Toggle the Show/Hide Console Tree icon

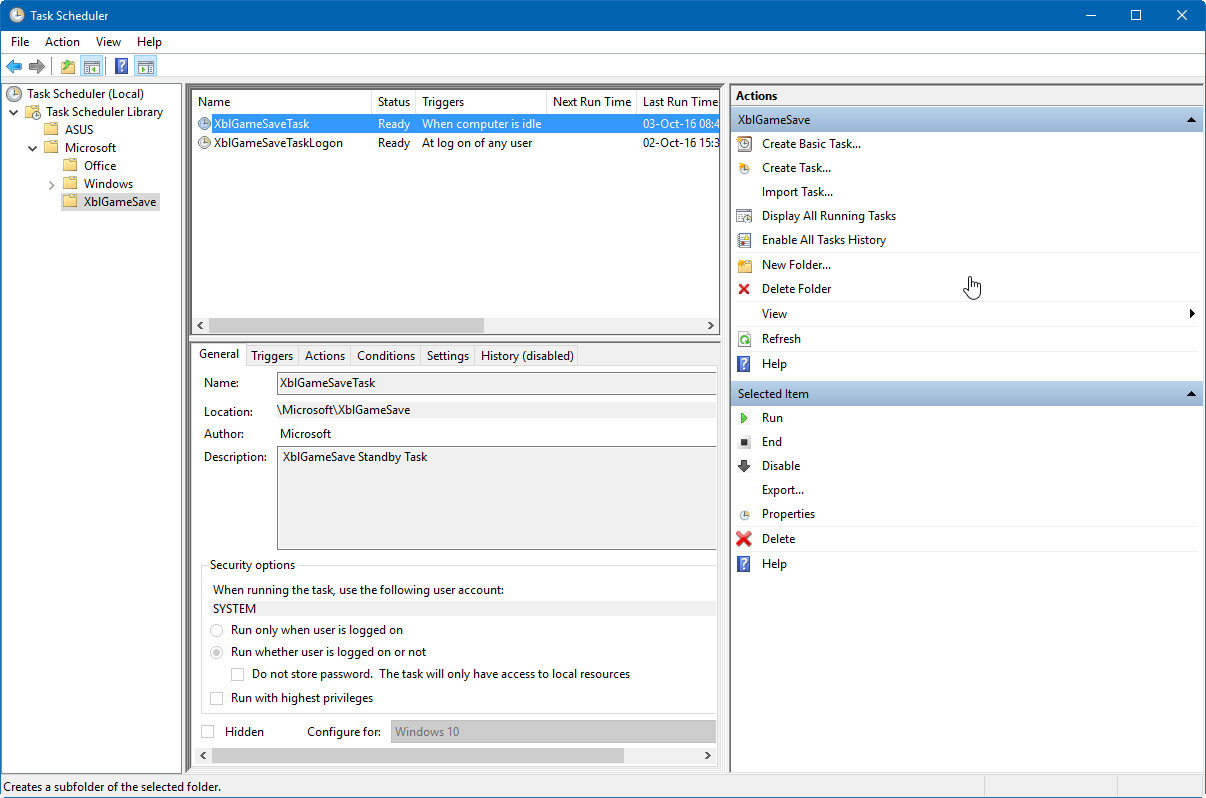click(91, 66)
